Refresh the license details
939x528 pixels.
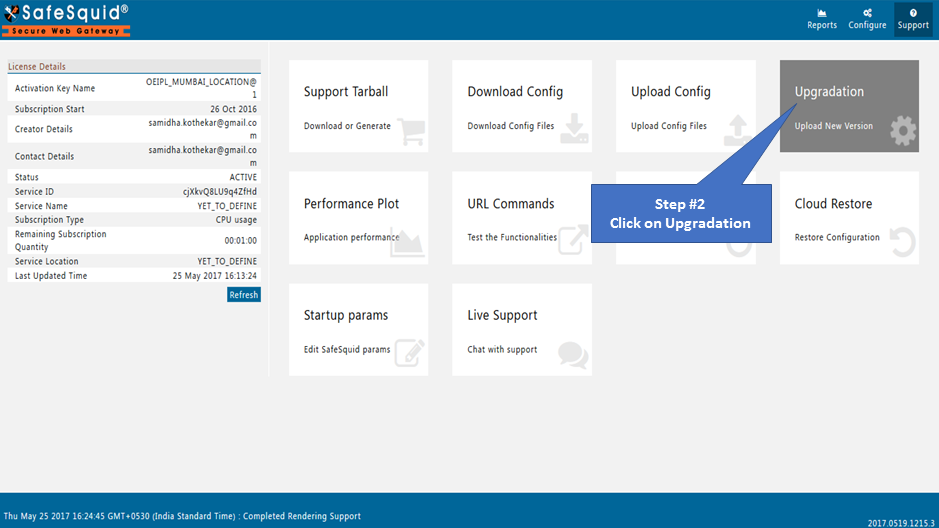[244, 295]
